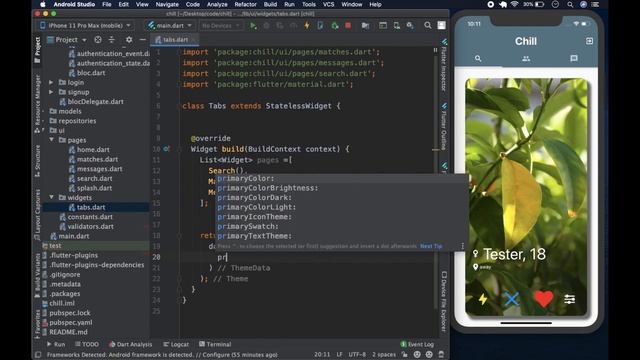Click the UTF-8 encoding in status bar
The width and height of the screenshot is (640, 360).
click(x=357, y=354)
